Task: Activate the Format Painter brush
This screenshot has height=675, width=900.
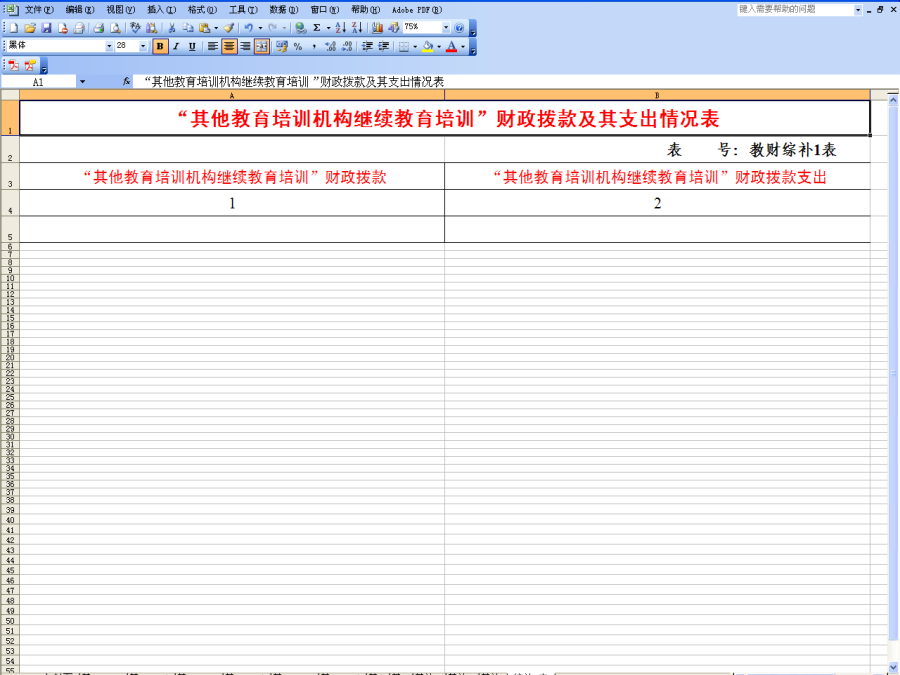Action: (228, 28)
